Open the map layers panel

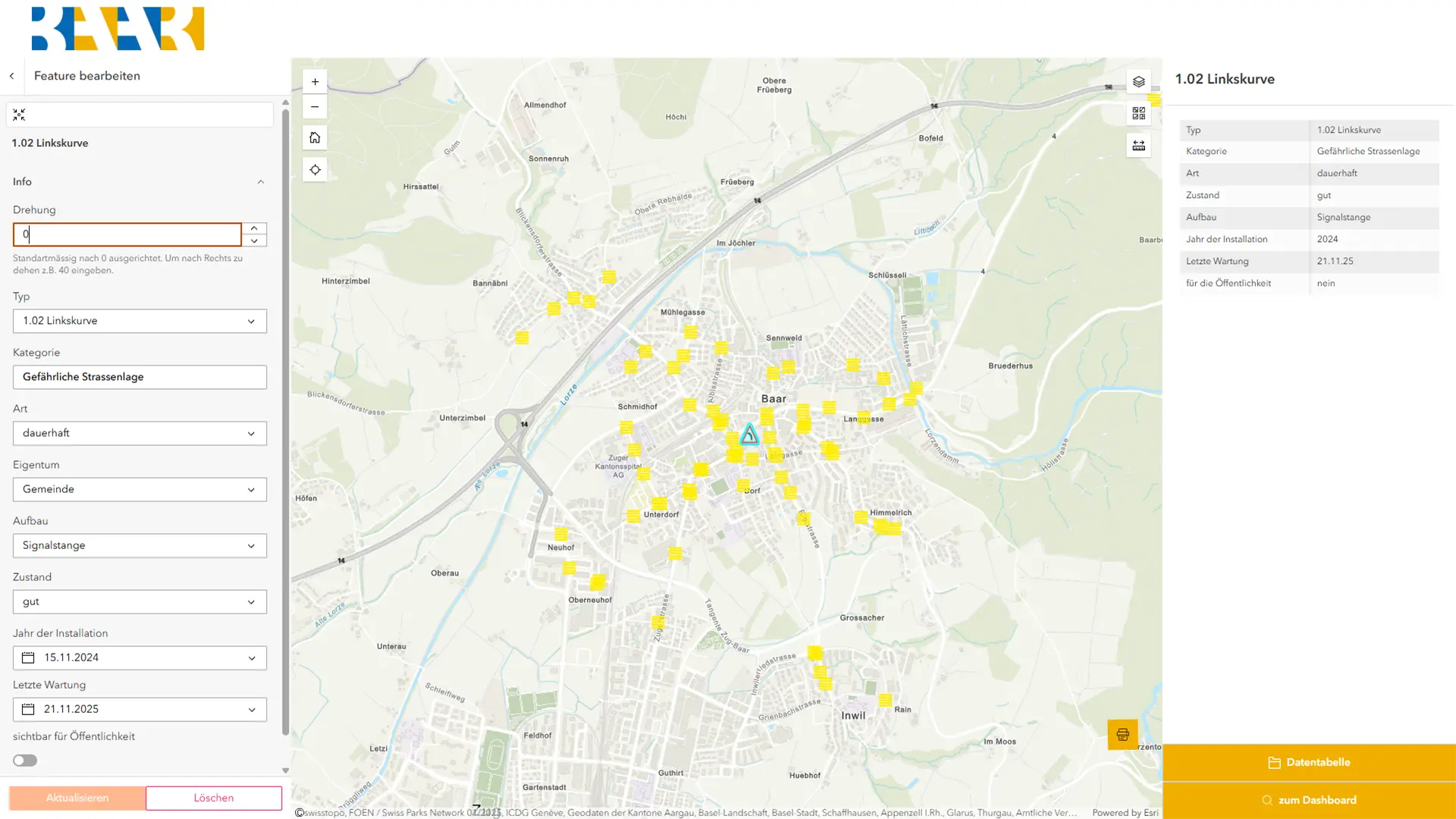point(1138,82)
